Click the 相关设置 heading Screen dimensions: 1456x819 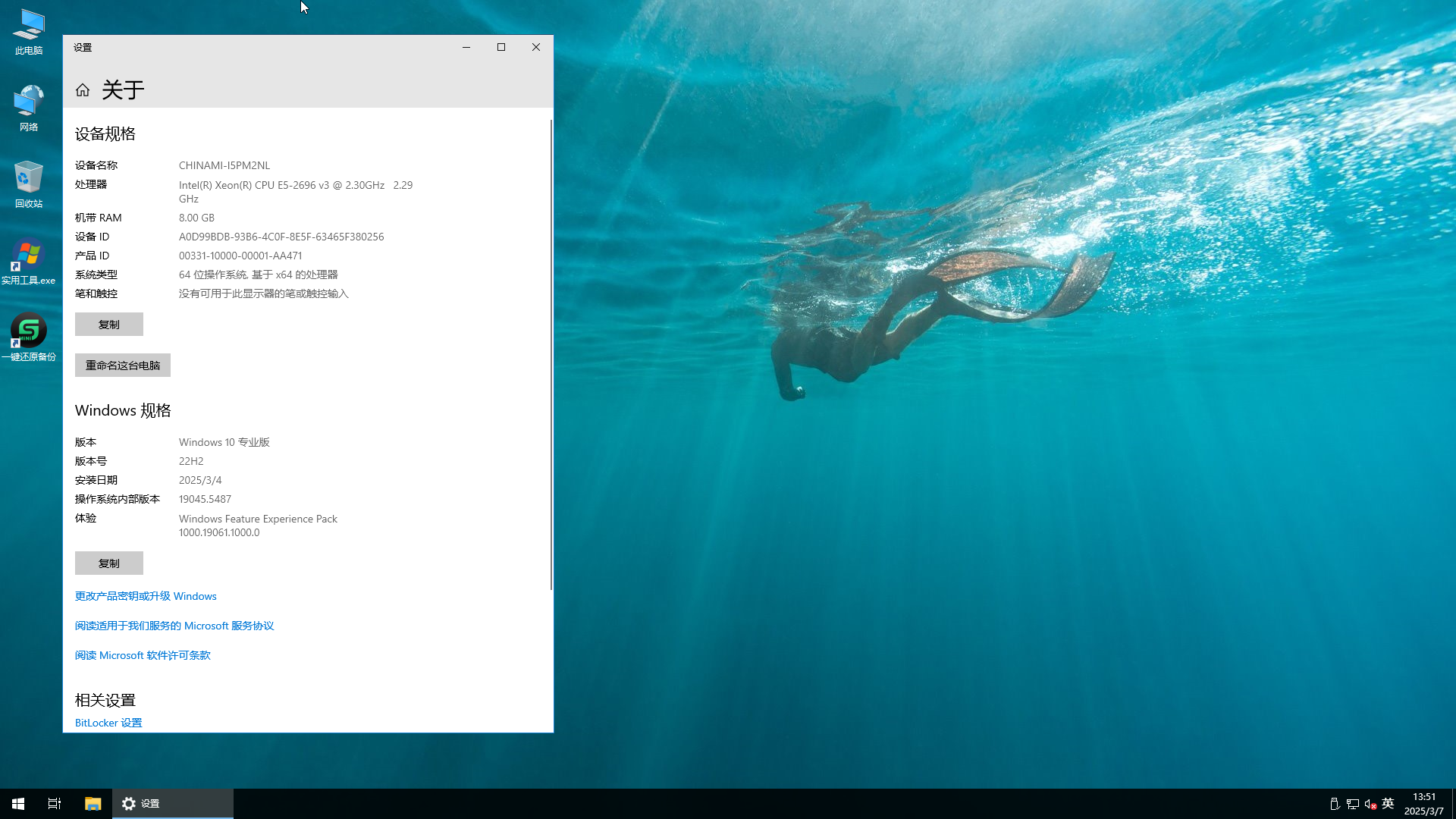[x=105, y=700]
